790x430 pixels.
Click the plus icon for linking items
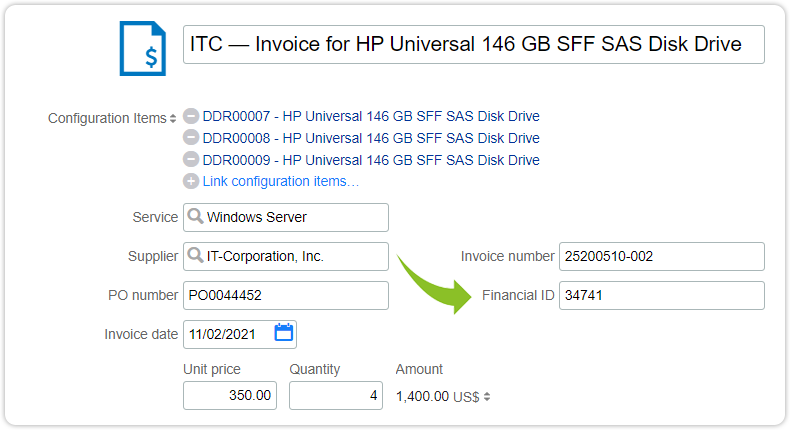click(x=190, y=181)
